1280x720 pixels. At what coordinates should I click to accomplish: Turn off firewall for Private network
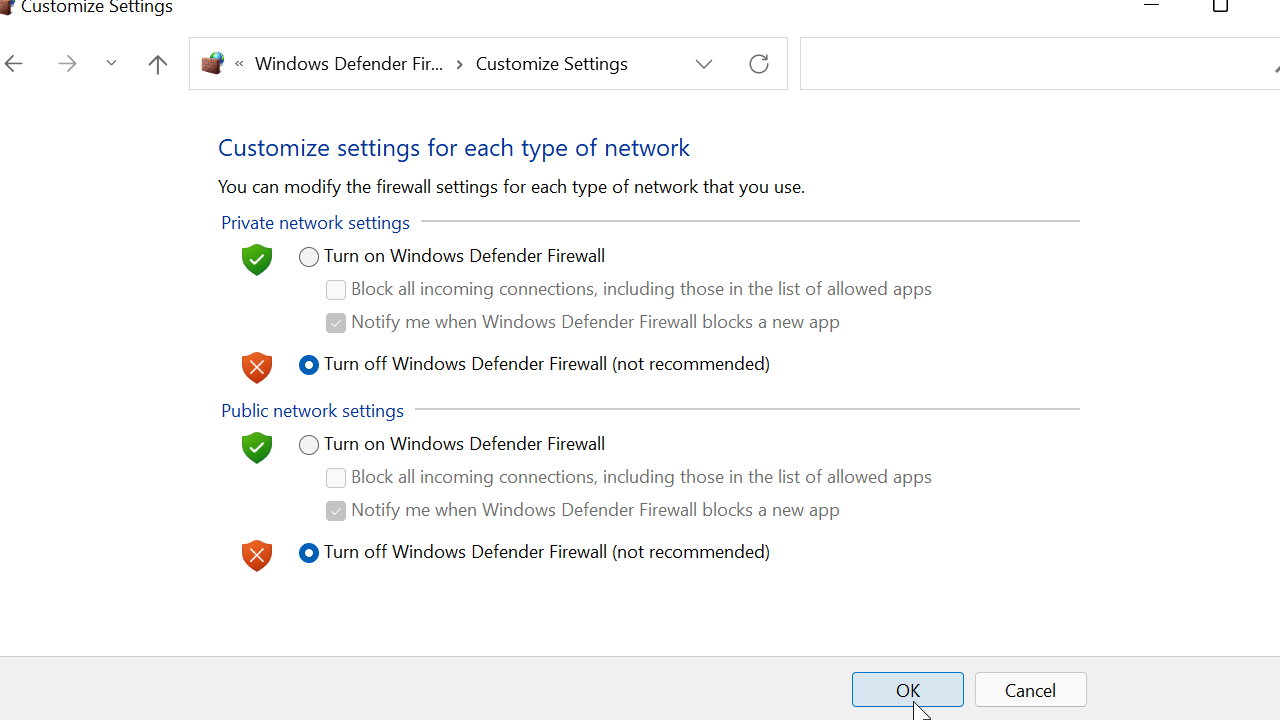(x=309, y=365)
